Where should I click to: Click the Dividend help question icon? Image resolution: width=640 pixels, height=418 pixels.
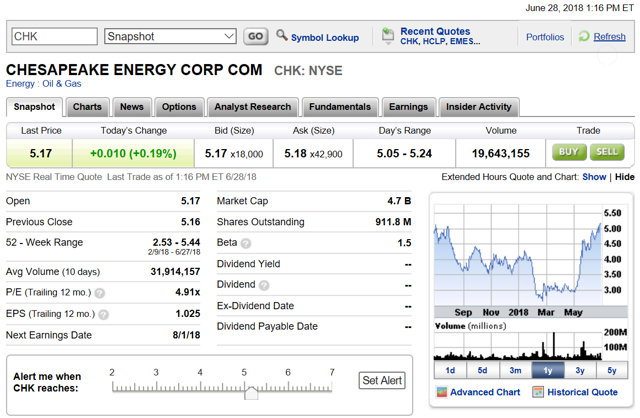pos(264,285)
